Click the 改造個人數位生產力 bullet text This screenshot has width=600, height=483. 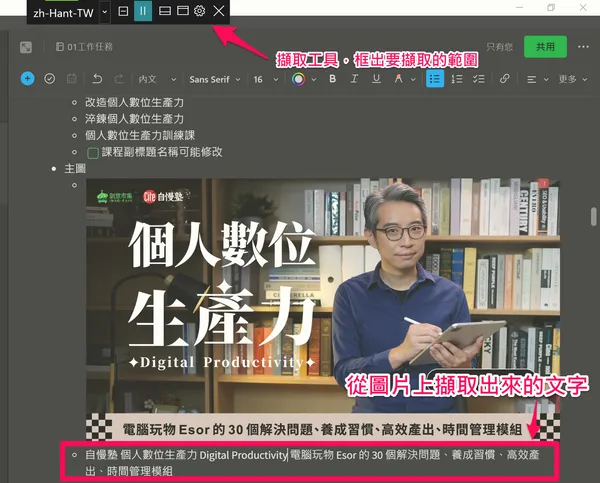point(134,102)
